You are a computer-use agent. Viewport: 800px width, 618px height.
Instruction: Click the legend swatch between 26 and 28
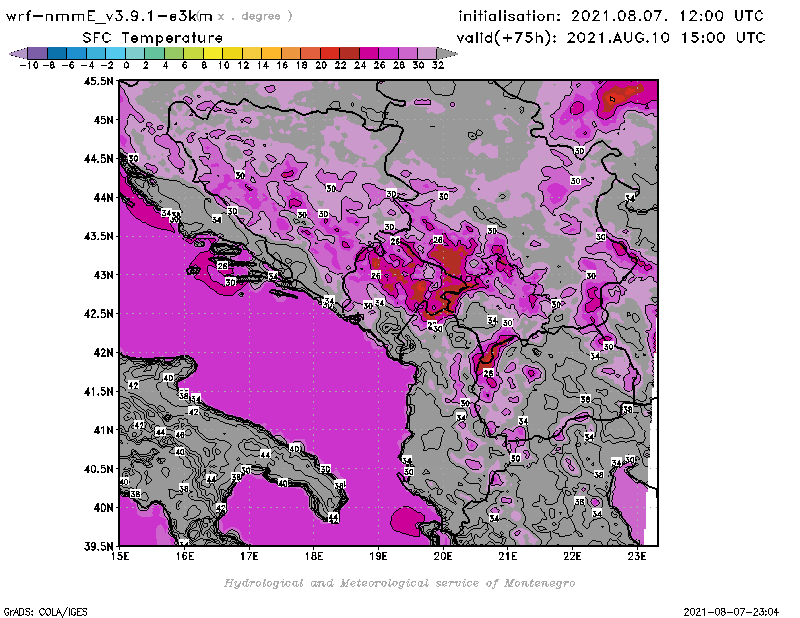tap(388, 53)
